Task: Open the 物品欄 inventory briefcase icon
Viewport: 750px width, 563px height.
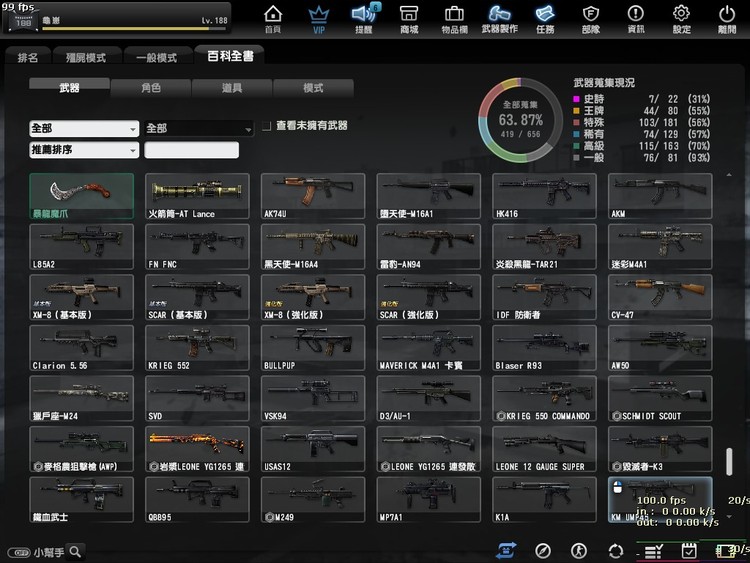Action: click(x=454, y=19)
